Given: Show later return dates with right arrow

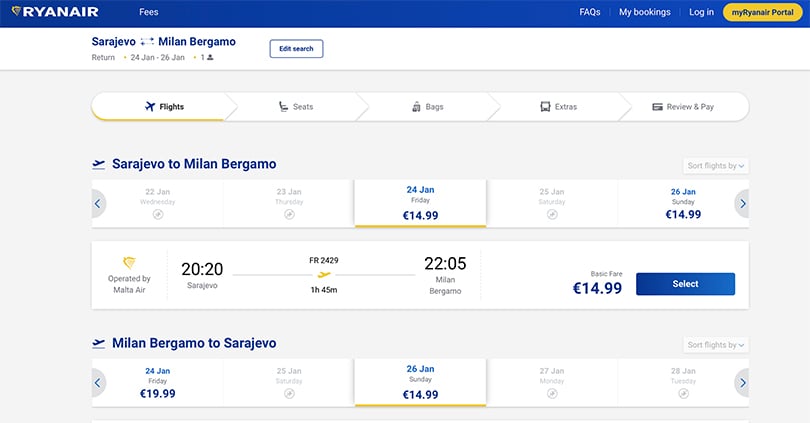Looking at the screenshot, I should click(x=742, y=383).
